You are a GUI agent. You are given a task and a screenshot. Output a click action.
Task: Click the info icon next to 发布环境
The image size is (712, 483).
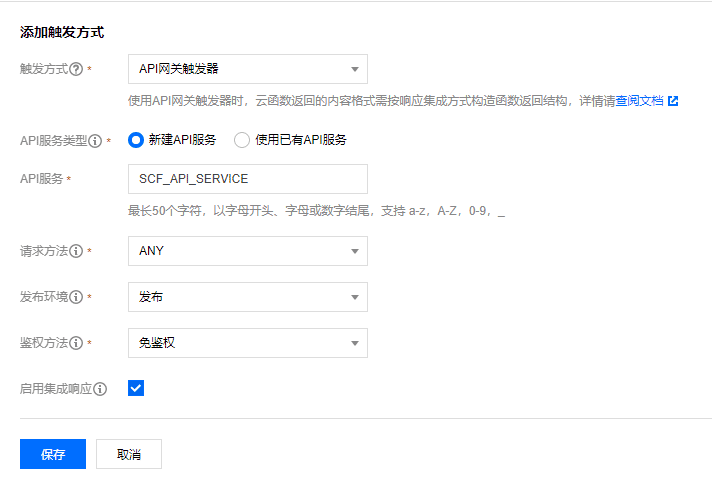point(76,297)
